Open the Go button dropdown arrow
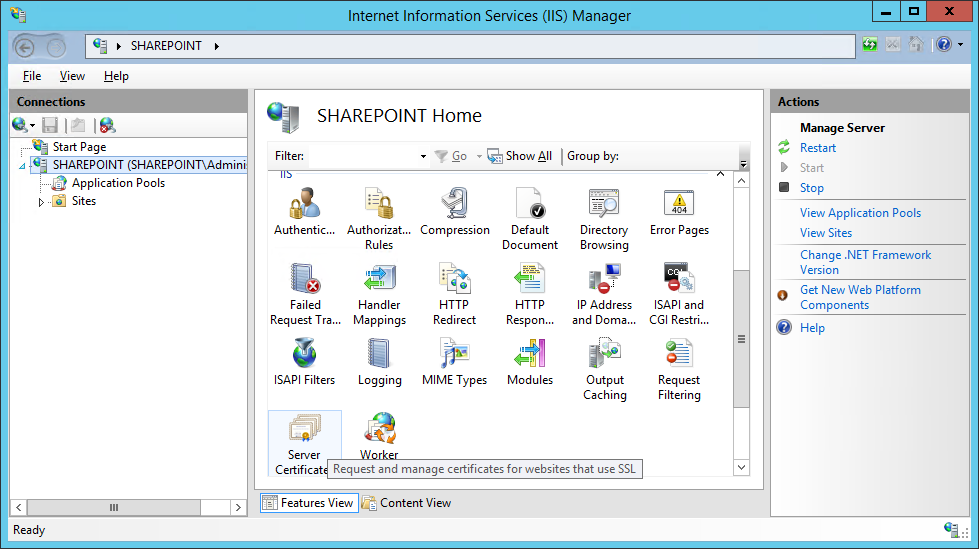The height and width of the screenshot is (549, 979). [479, 156]
